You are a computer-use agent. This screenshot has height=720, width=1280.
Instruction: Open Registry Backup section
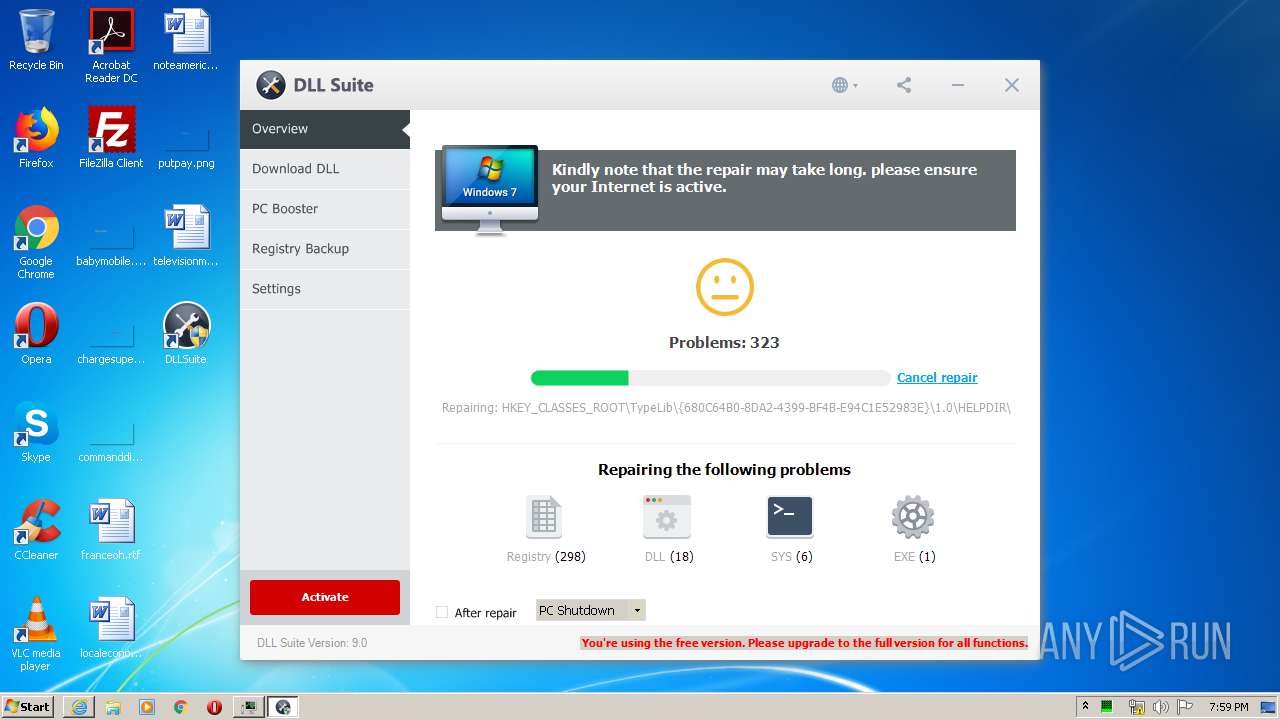pyautogui.click(x=325, y=249)
